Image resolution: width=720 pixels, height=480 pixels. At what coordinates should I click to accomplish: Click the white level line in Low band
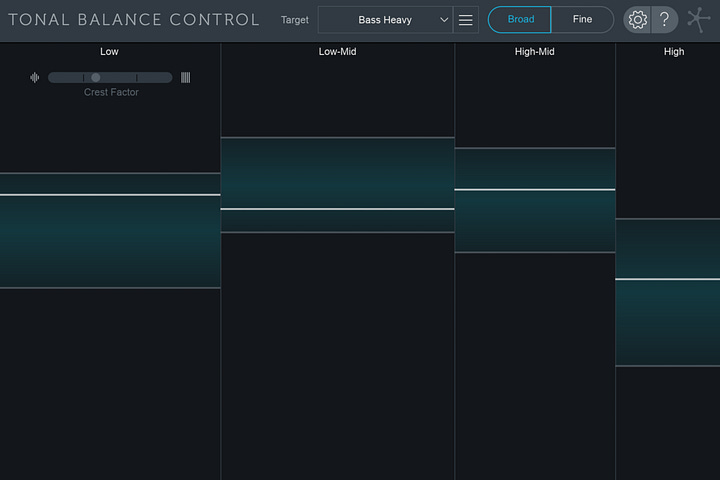tap(110, 195)
